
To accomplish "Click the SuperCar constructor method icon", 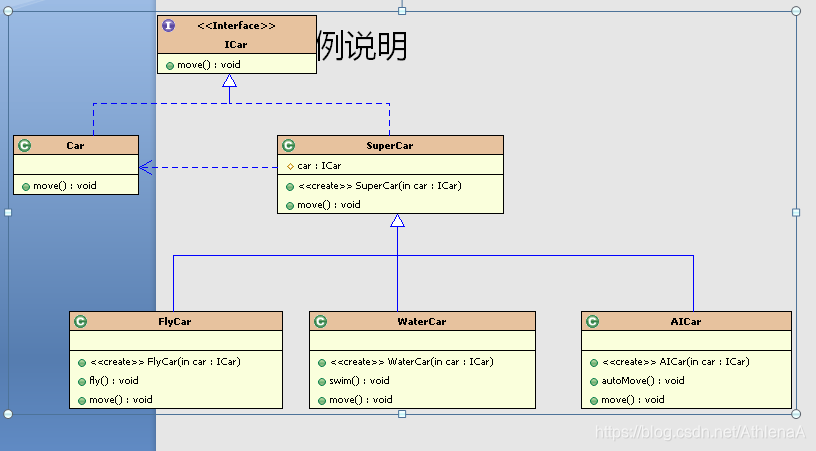I will [x=290, y=187].
